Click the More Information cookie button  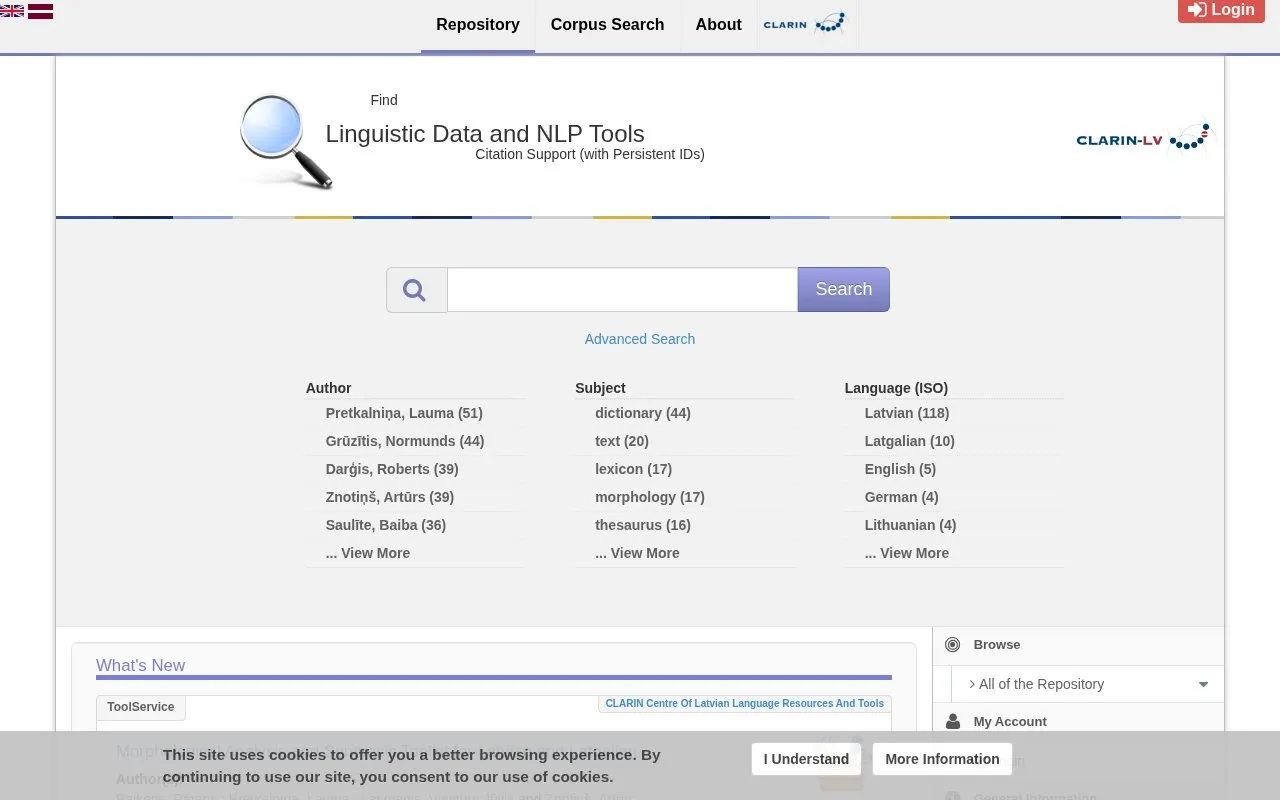942,759
